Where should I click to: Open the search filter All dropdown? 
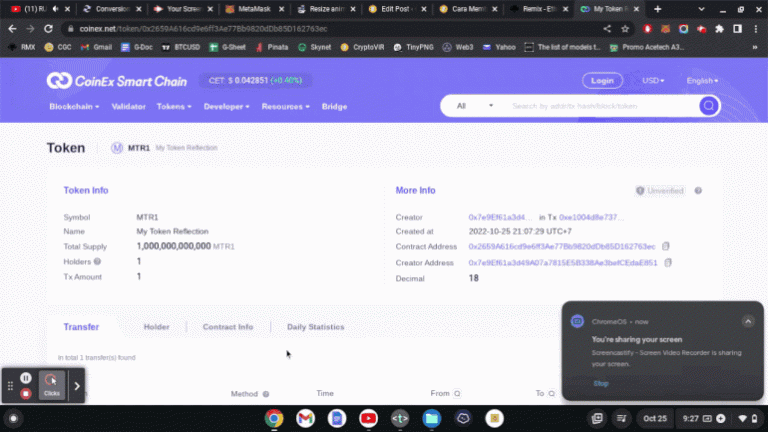click(x=475, y=105)
